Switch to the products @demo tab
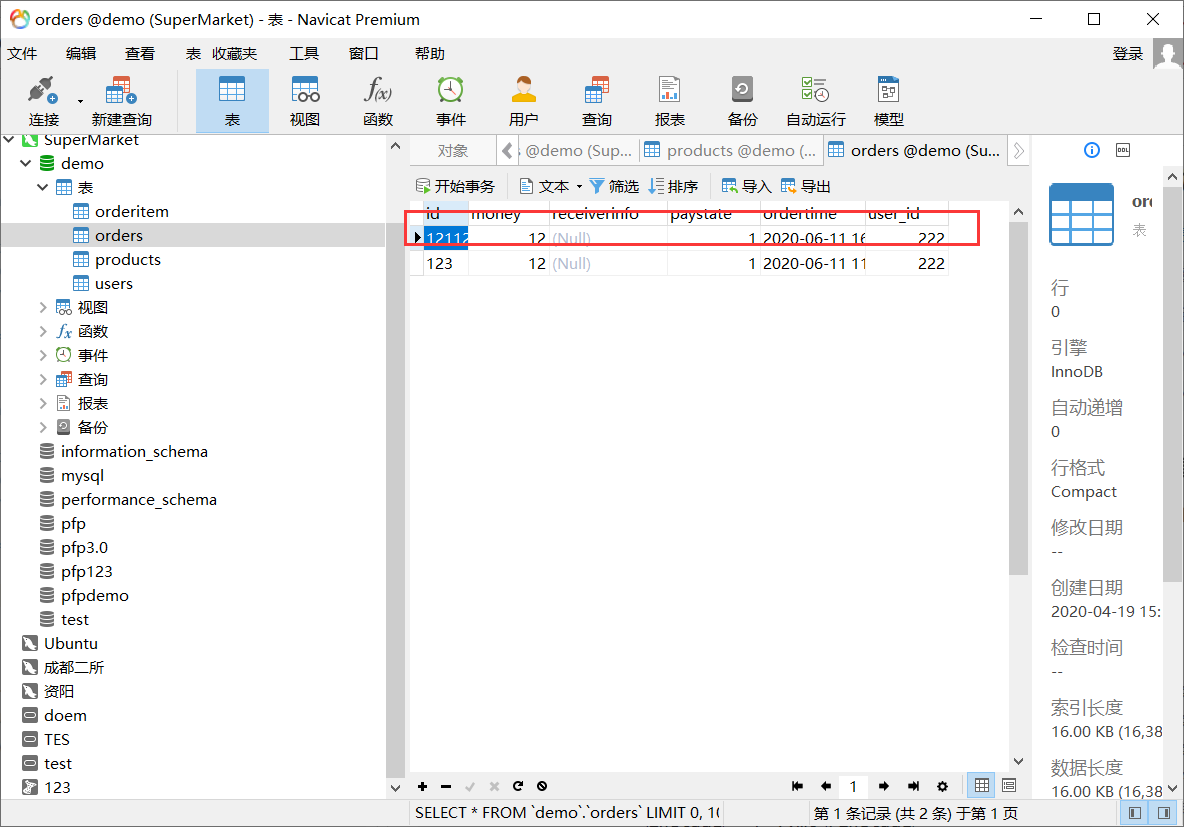This screenshot has height=827, width=1184. tap(731, 150)
